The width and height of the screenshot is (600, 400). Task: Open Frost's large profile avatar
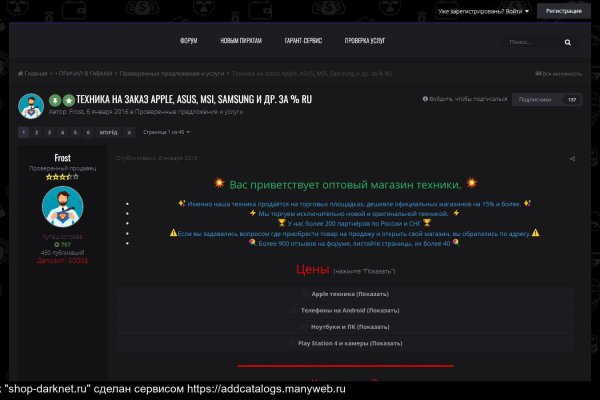[x=62, y=207]
